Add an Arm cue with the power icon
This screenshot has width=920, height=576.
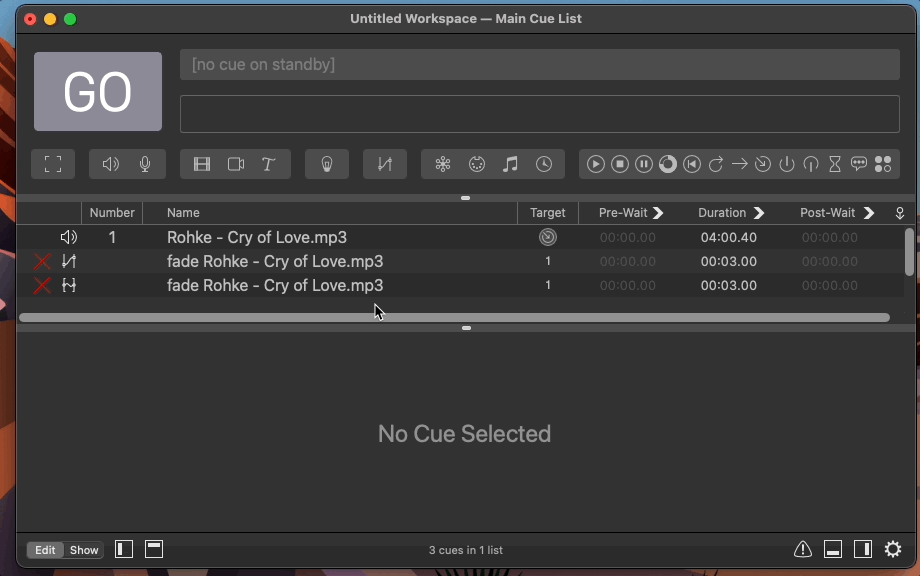pyautogui.click(x=787, y=164)
